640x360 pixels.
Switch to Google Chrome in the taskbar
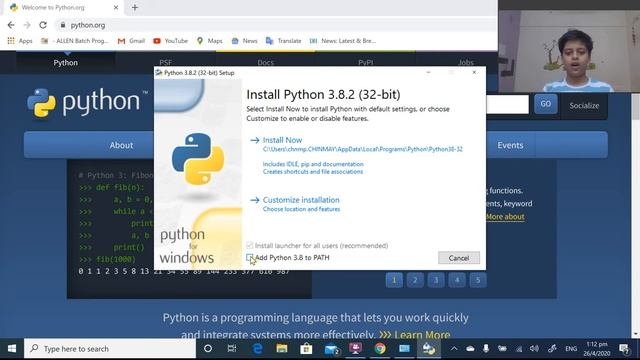(x=380, y=349)
